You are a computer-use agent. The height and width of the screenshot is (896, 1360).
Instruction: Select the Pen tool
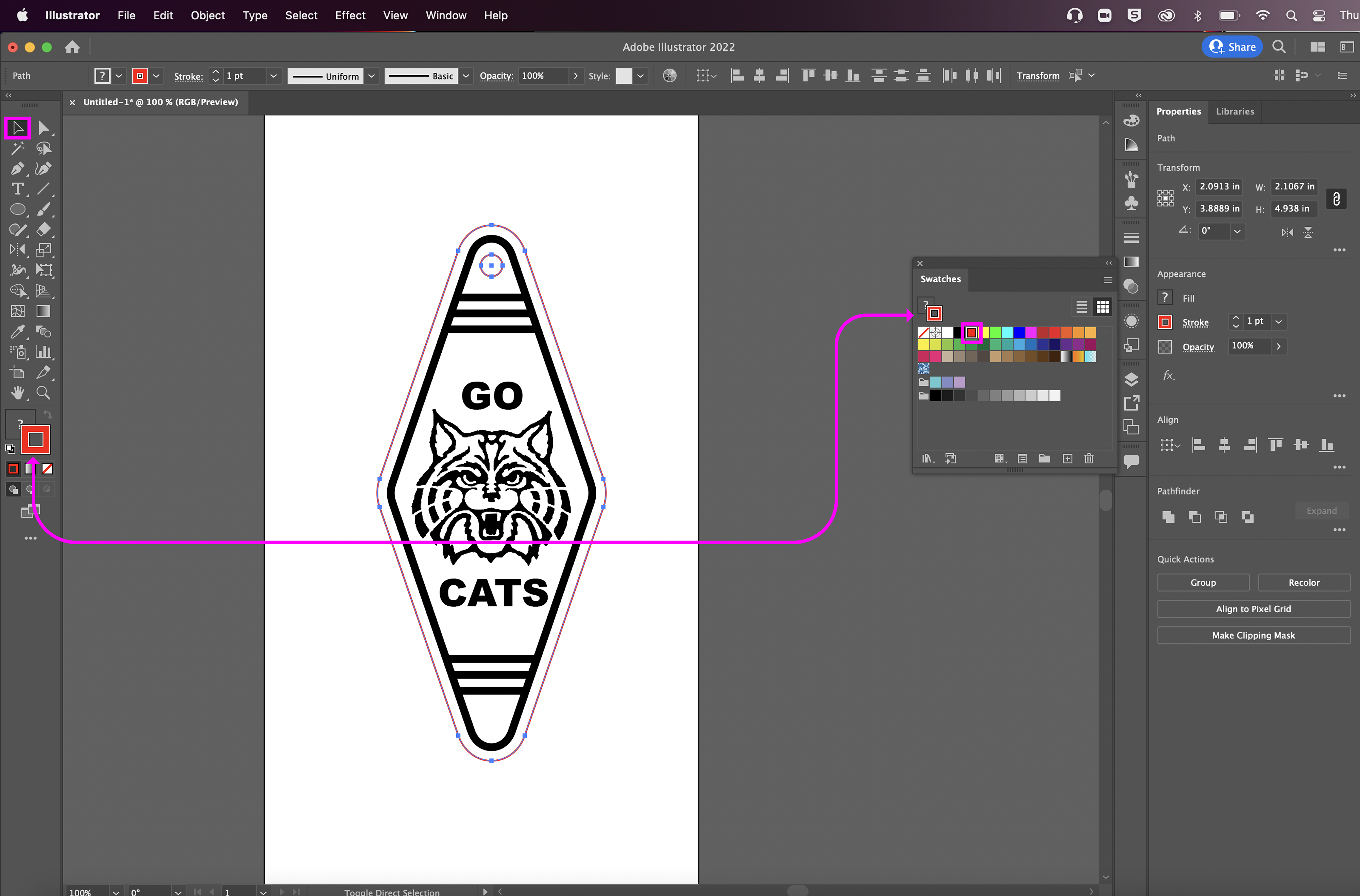point(17,169)
